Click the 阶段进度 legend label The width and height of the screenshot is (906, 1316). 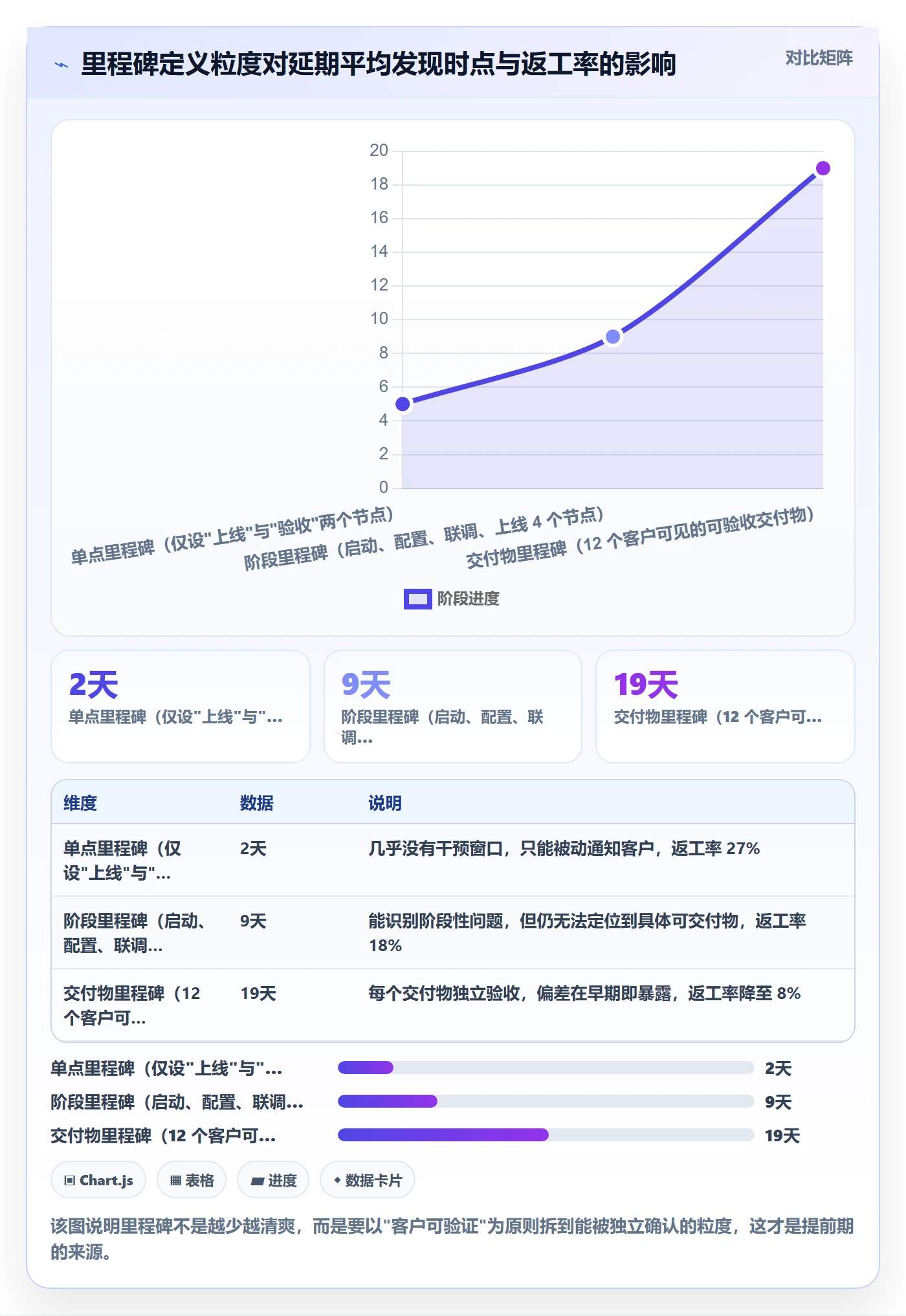pos(468,599)
